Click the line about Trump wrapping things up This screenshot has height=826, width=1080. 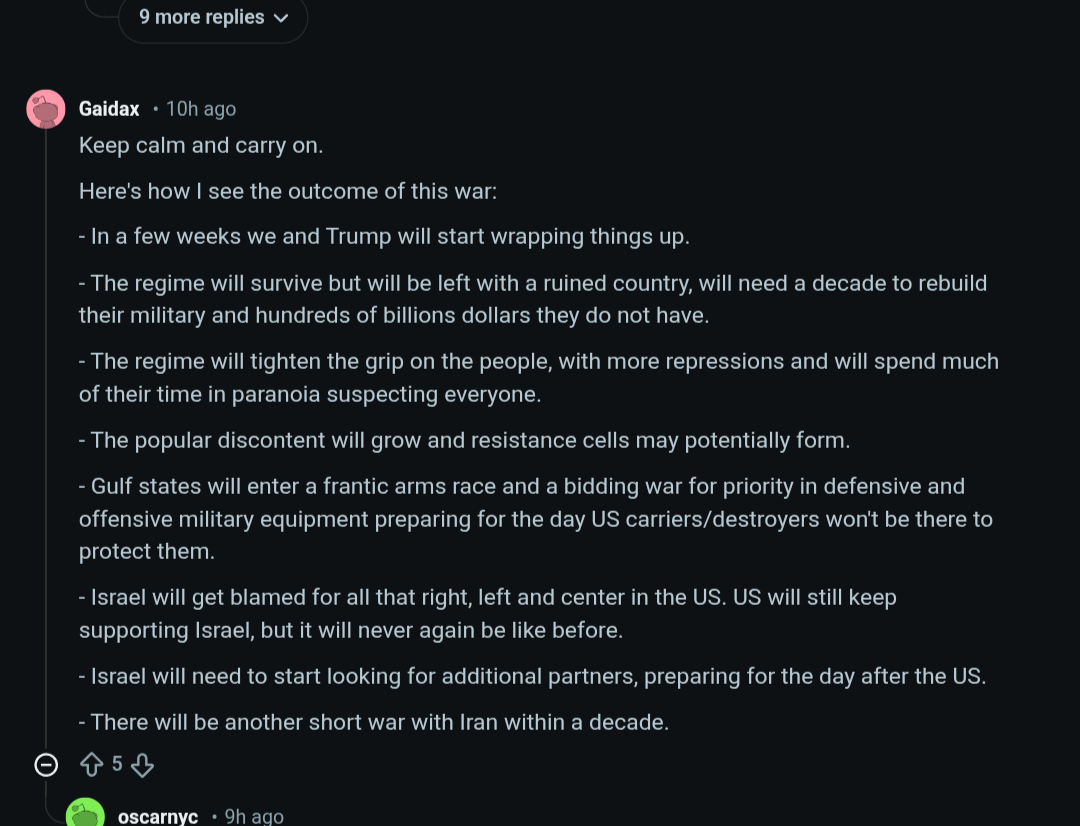point(384,237)
